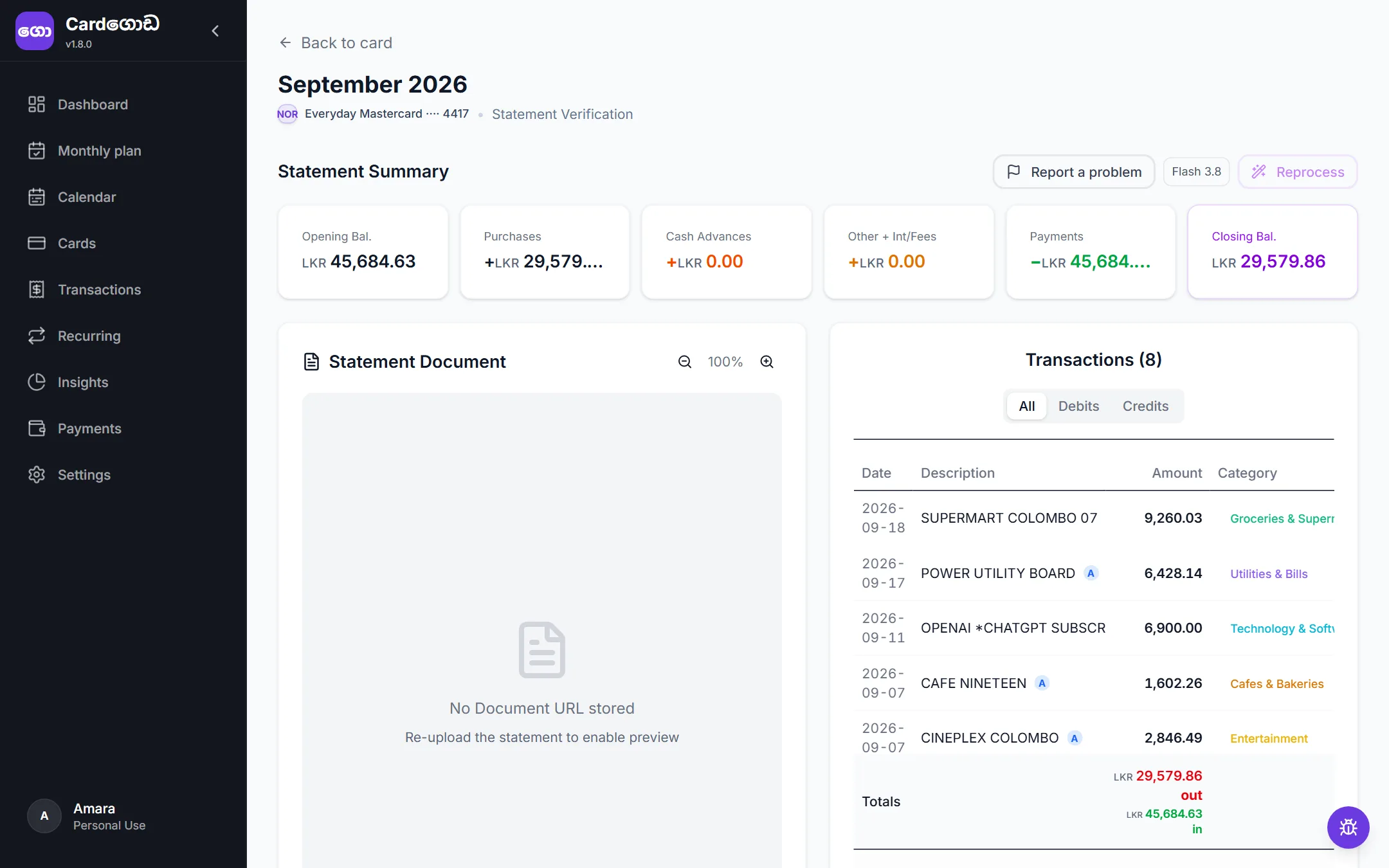Open the Insights pie chart icon
Image resolution: width=1389 pixels, height=868 pixels.
point(37,382)
